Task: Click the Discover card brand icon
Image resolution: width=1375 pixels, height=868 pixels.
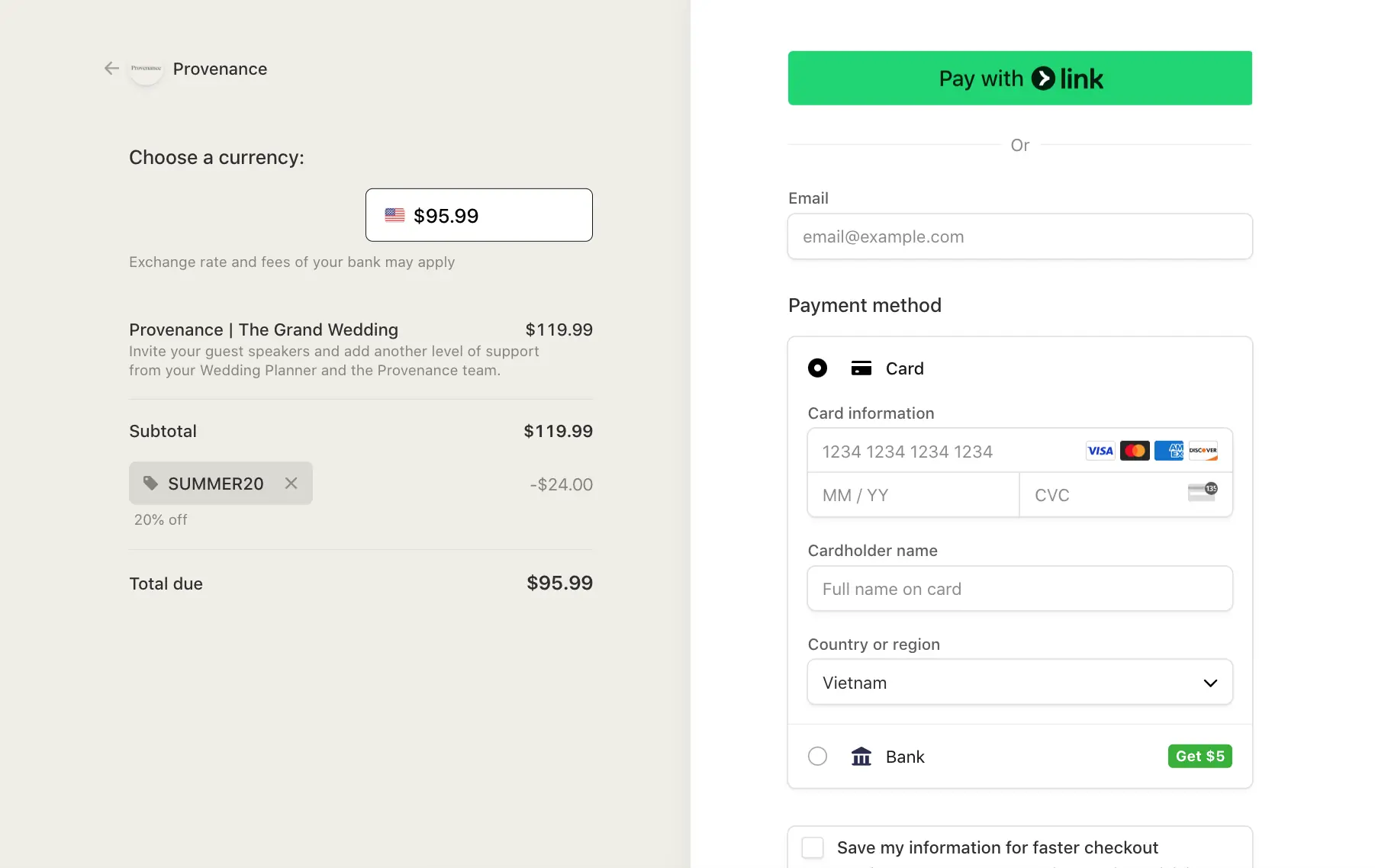Action: tap(1203, 451)
